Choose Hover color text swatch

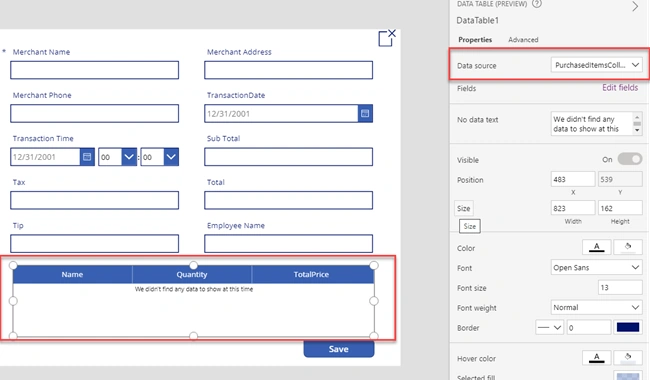pyautogui.click(x=597, y=358)
